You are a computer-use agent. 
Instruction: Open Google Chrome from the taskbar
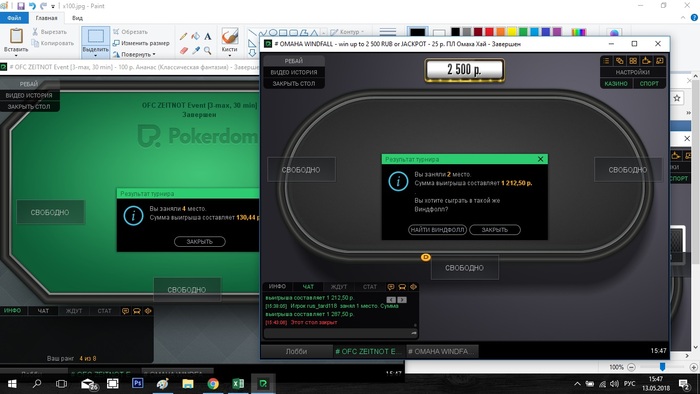pos(213,383)
